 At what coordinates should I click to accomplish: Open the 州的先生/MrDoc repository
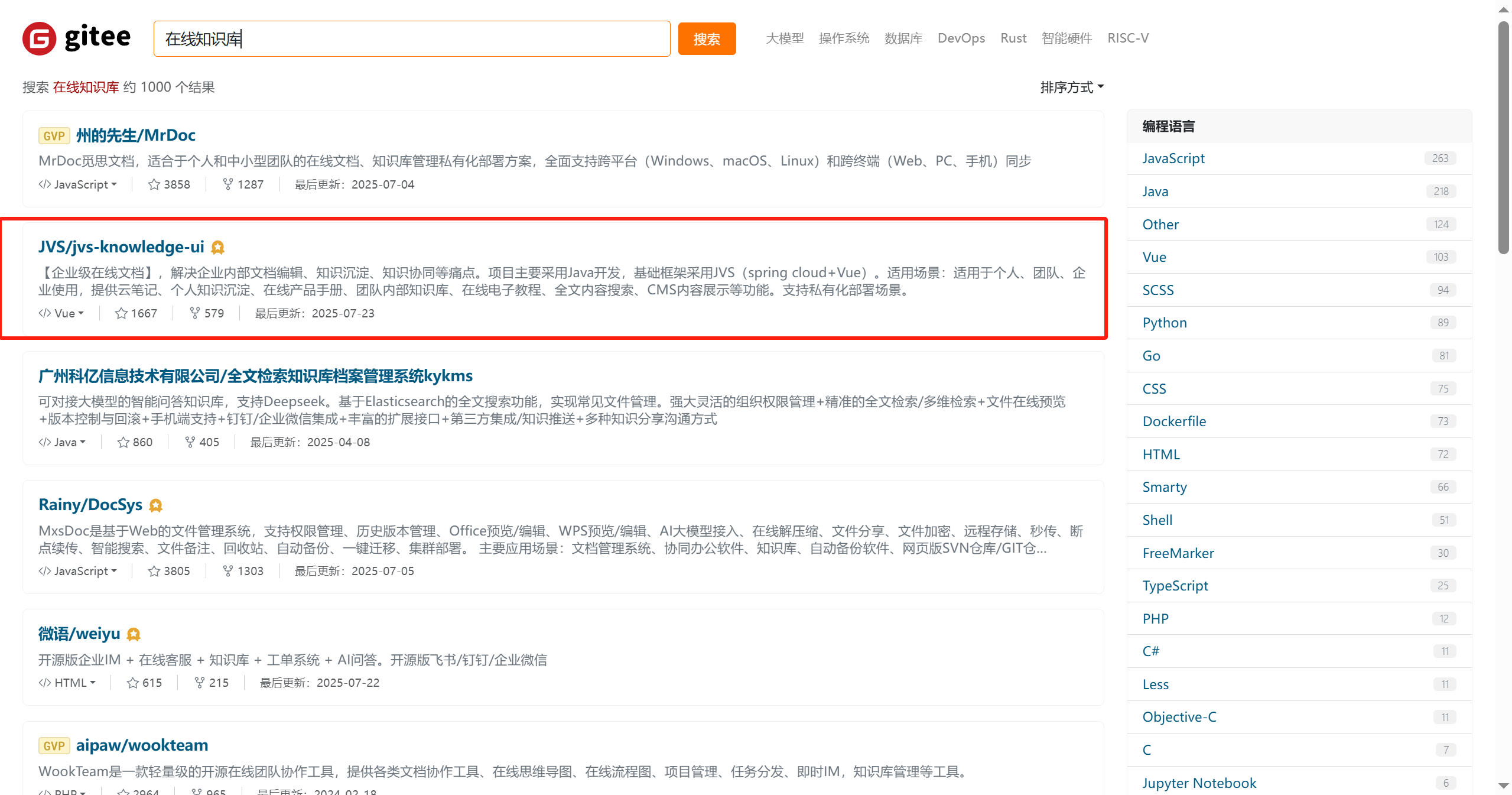[135, 135]
